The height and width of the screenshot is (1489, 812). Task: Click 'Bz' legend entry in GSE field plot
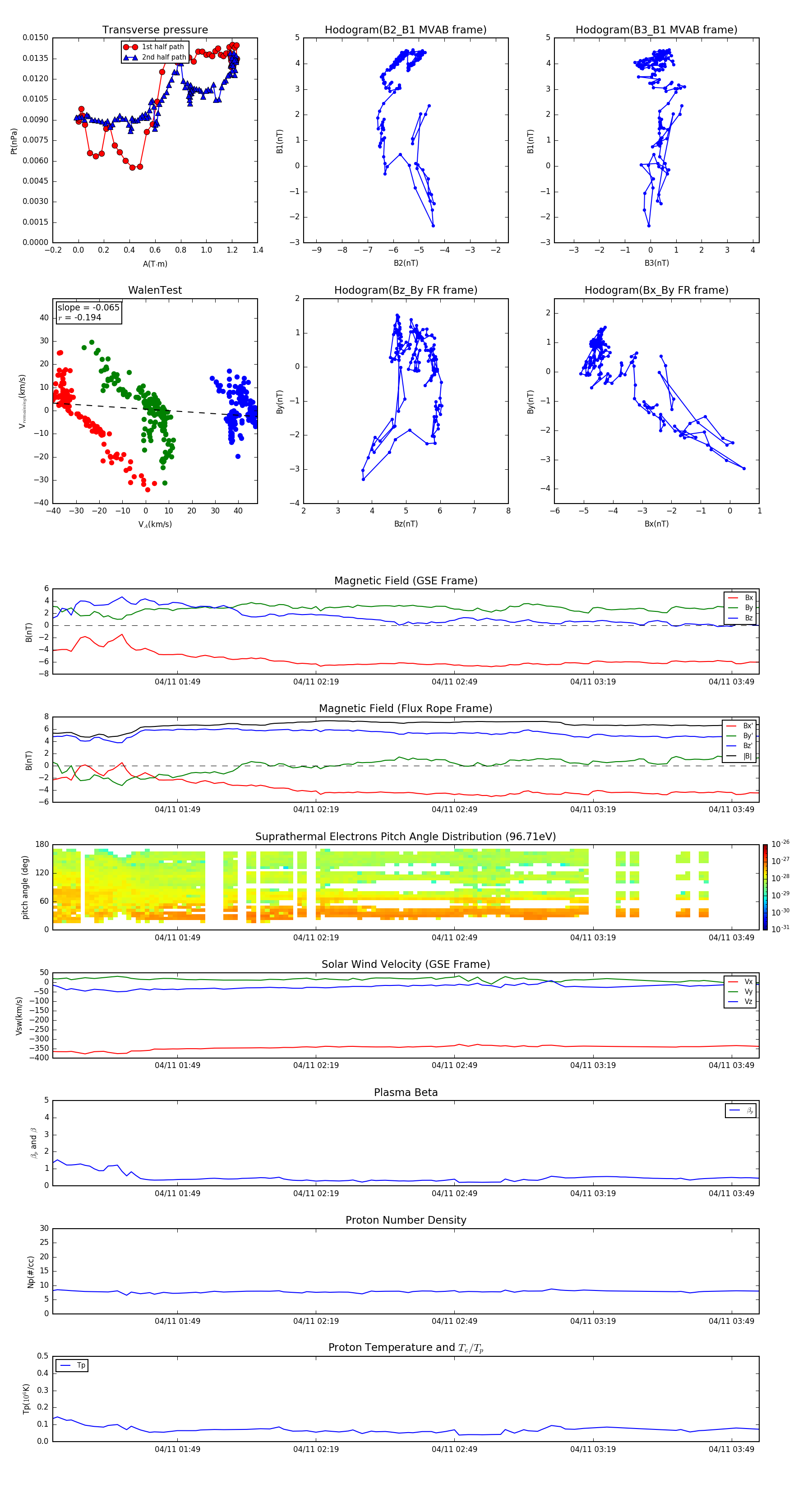(740, 618)
